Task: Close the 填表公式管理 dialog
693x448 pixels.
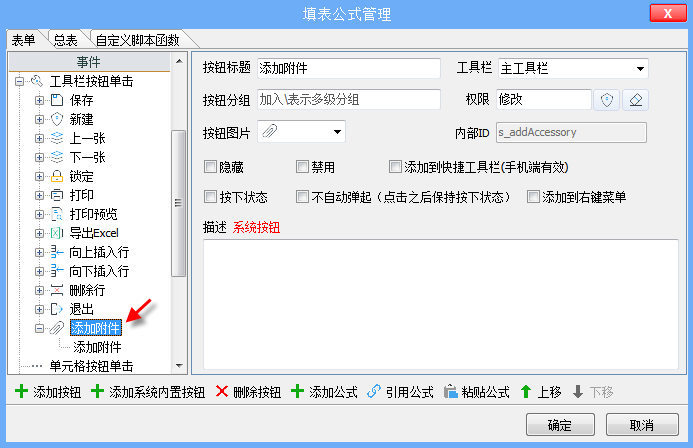Action: tap(668, 13)
